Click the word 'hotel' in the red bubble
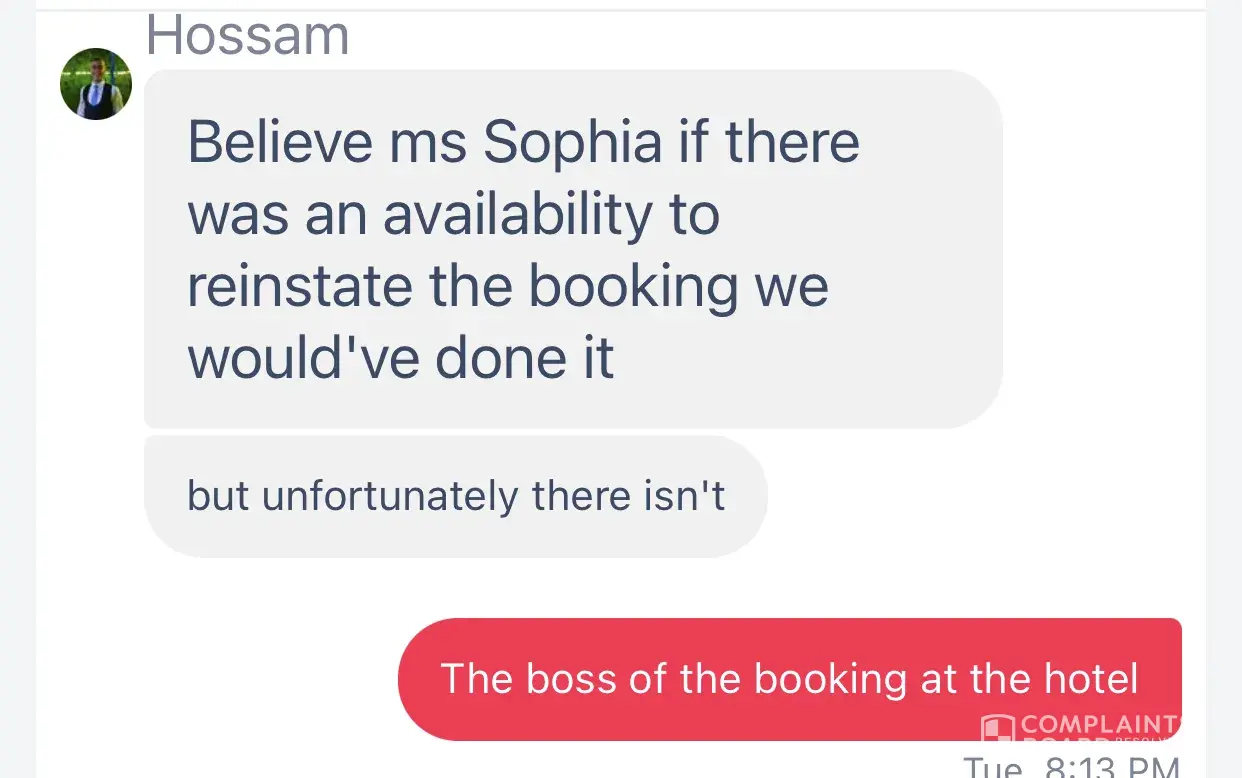The height and width of the screenshot is (778, 1242). coord(1091,679)
